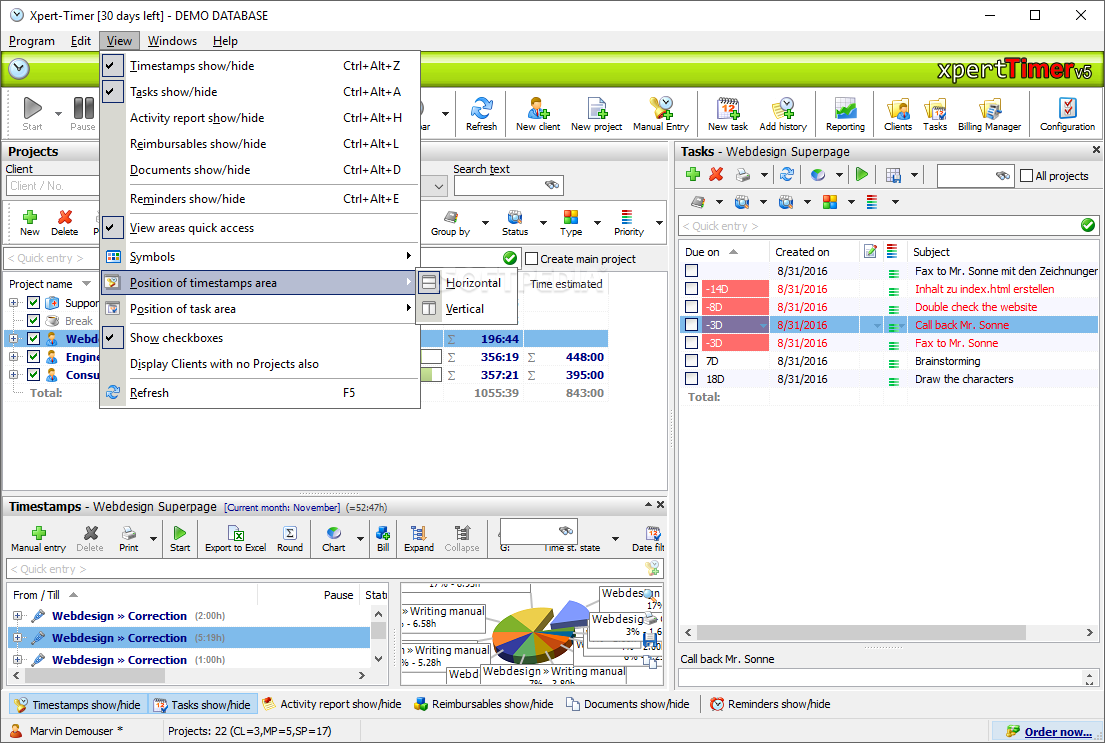Toggle the All projects checkbox

[x=1027, y=176]
